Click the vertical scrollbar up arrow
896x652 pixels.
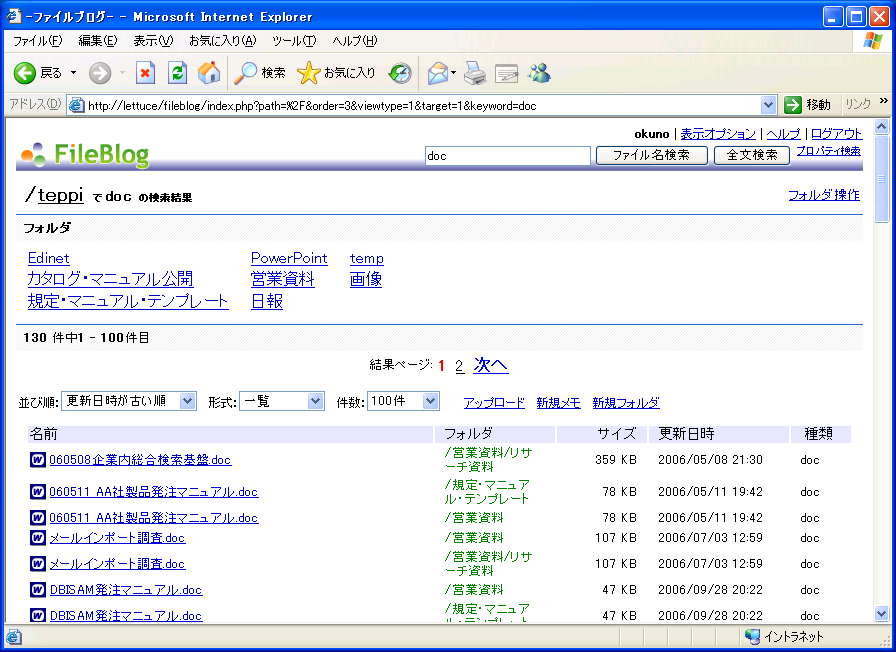click(881, 127)
